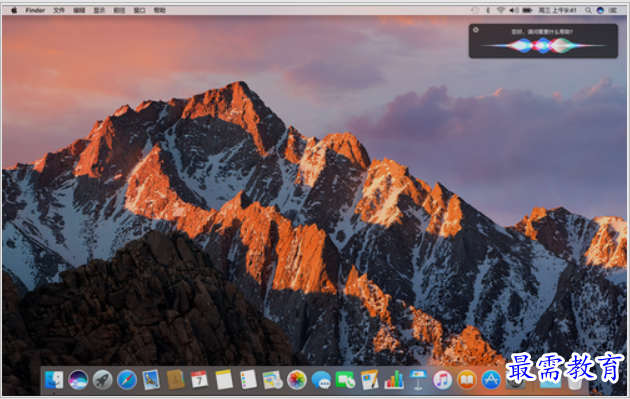630x399 pixels.
Task: Close the Siri prompt window
Action: (x=476, y=30)
